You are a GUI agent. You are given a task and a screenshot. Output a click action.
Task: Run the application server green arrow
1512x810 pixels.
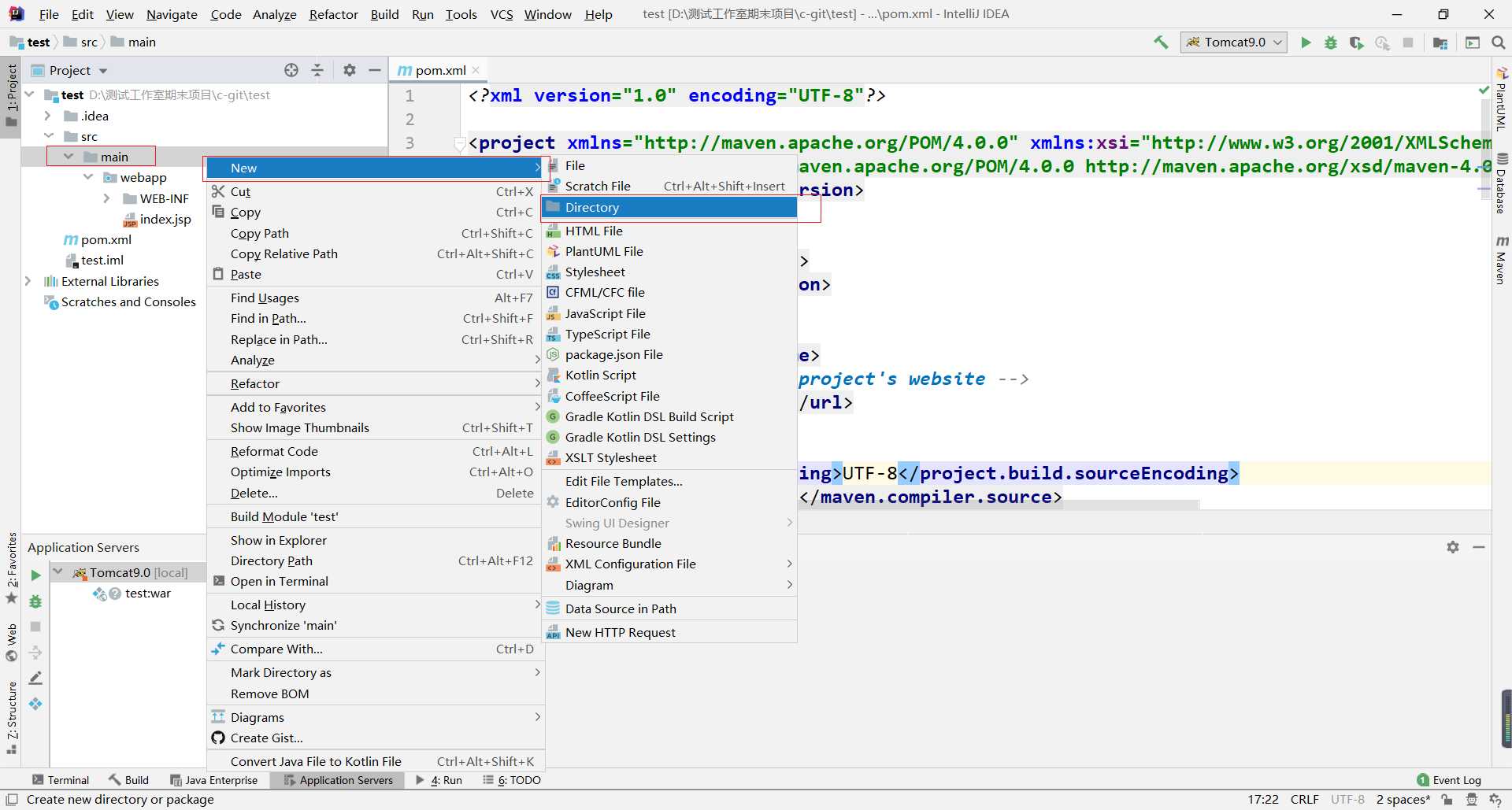35,575
